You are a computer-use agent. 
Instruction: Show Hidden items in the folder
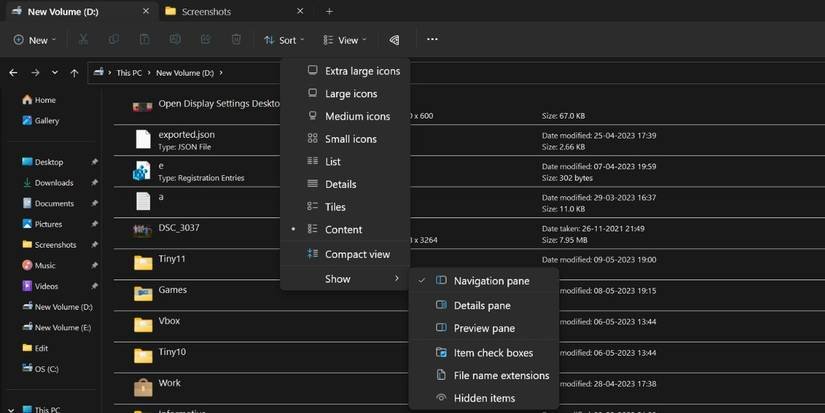click(484, 398)
